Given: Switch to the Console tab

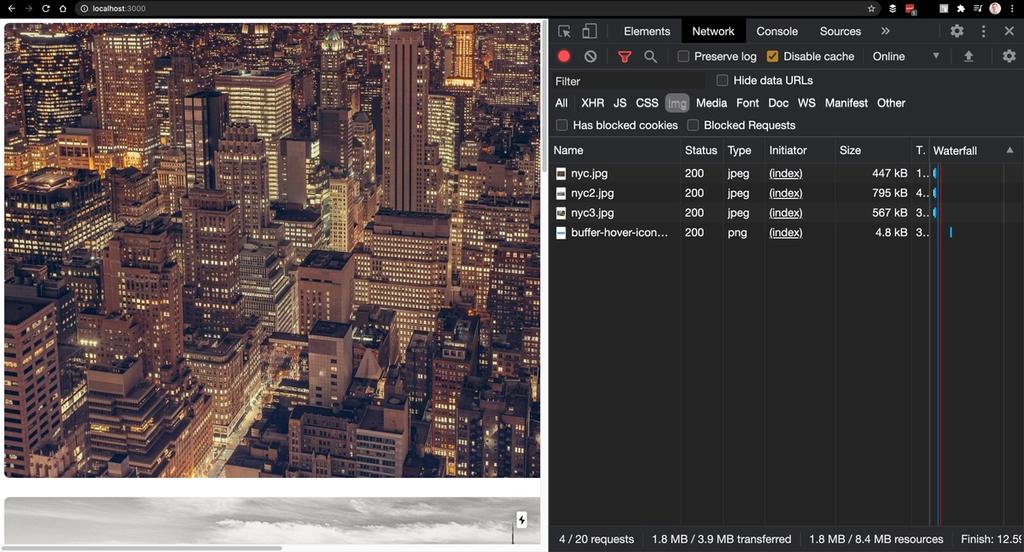Looking at the screenshot, I should [777, 31].
